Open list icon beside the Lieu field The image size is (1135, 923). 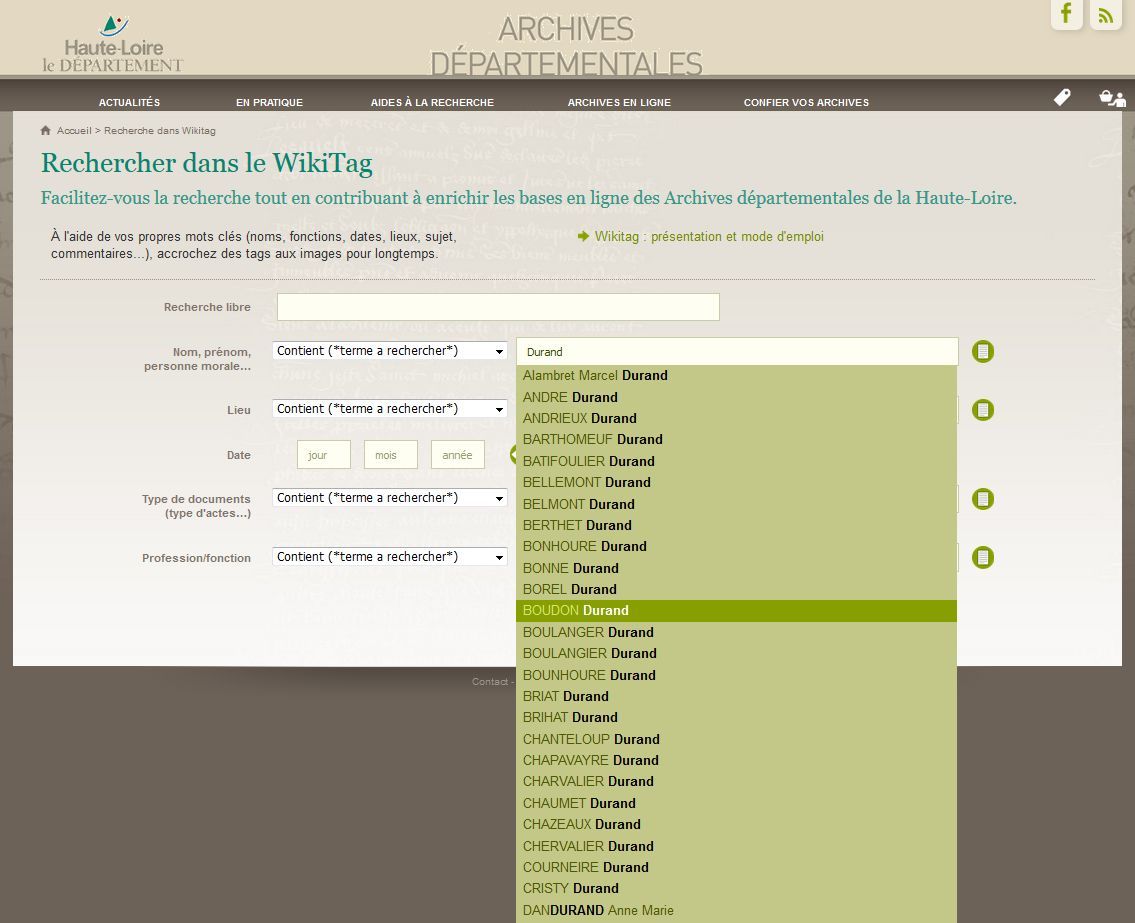(x=983, y=410)
